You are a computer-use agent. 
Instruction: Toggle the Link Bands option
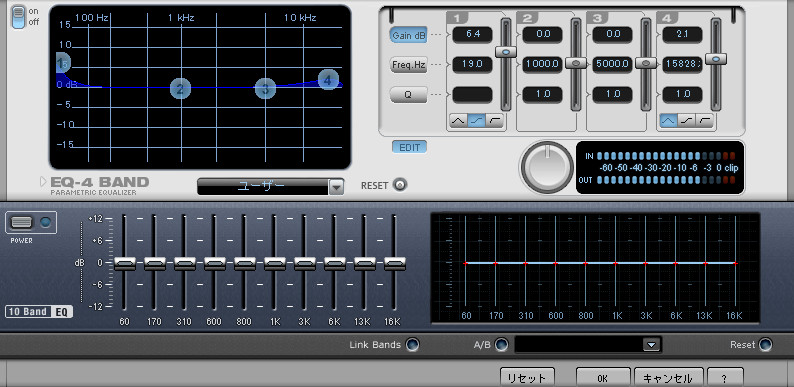(x=412, y=345)
